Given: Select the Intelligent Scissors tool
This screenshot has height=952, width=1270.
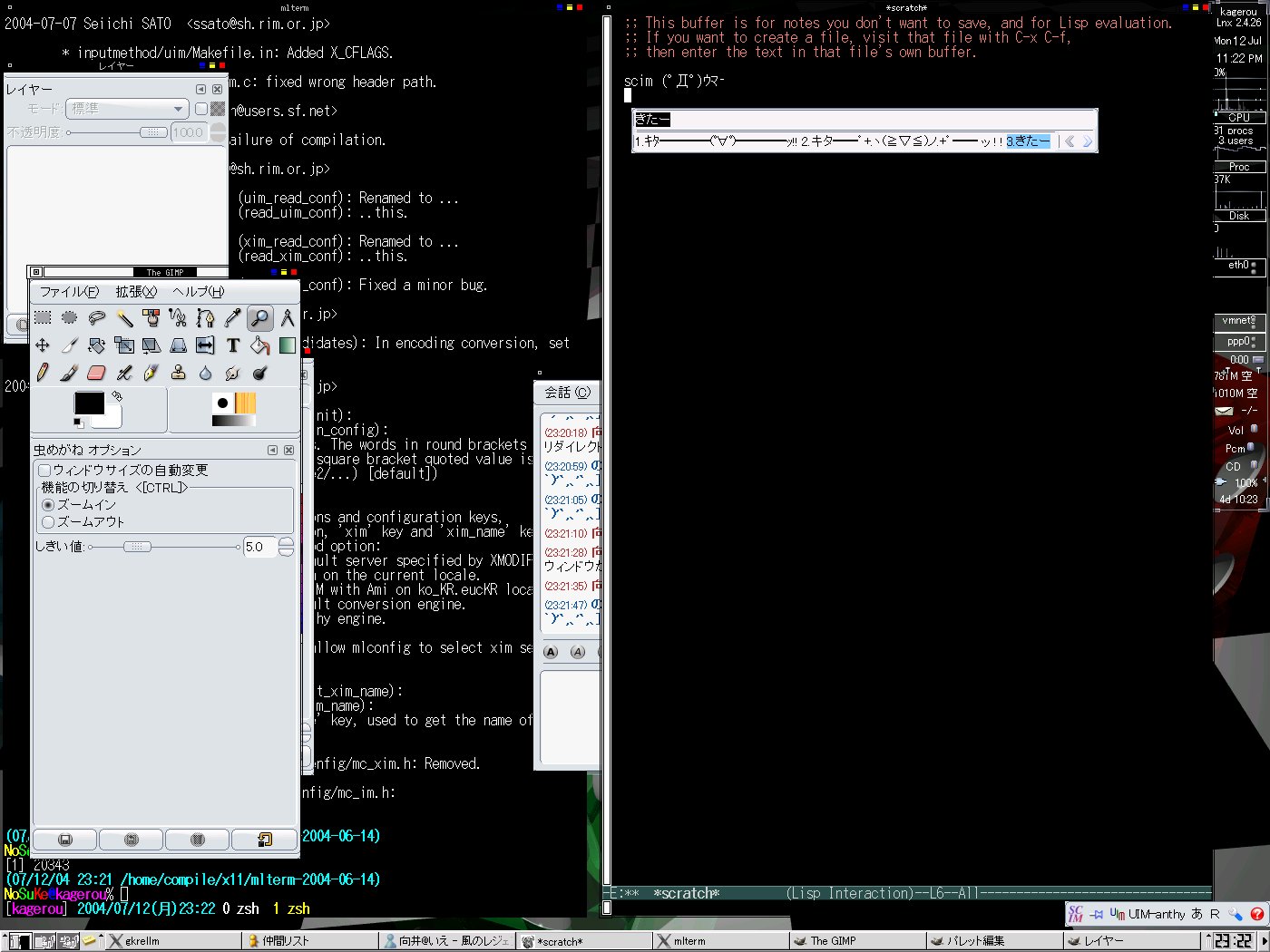Looking at the screenshot, I should (x=179, y=318).
